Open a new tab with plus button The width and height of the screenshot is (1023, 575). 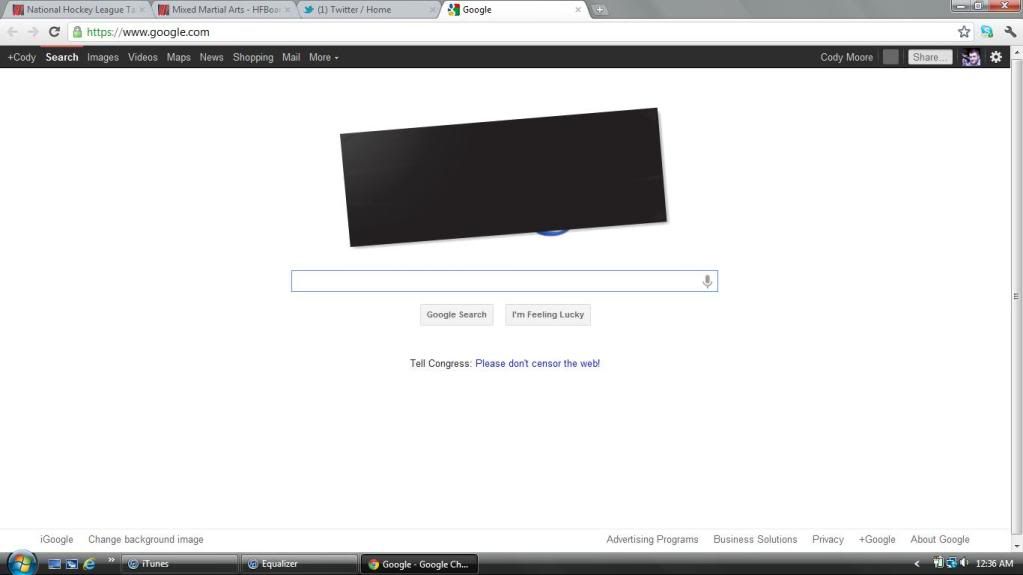click(x=599, y=10)
